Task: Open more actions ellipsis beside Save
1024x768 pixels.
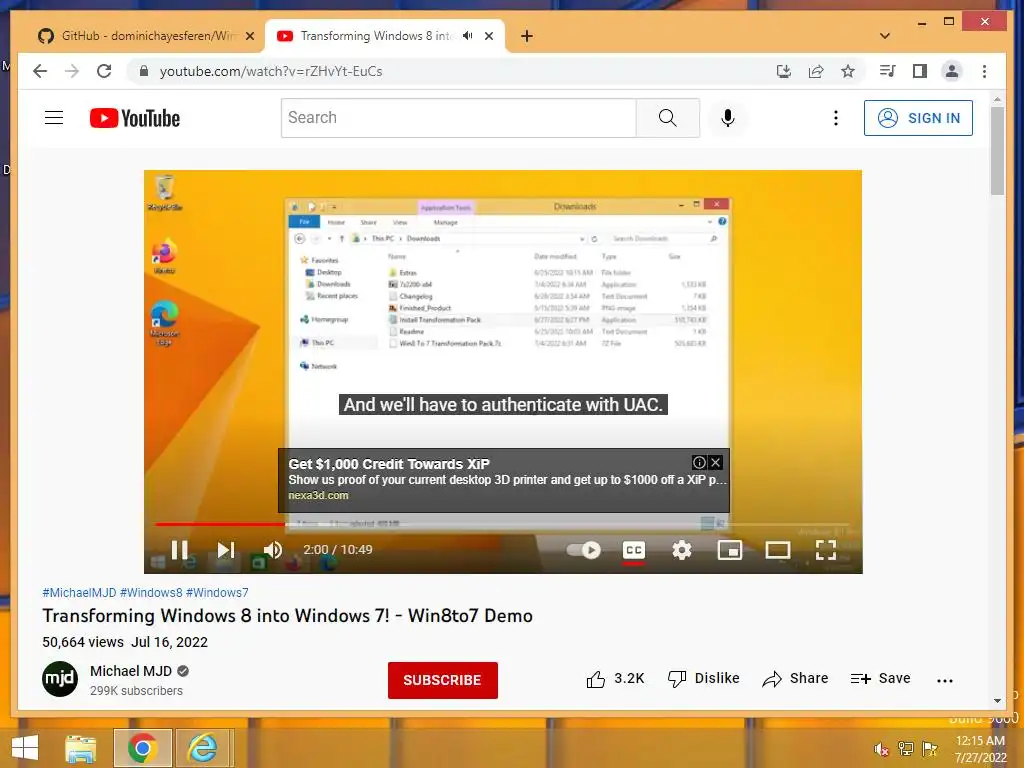Action: pyautogui.click(x=944, y=680)
